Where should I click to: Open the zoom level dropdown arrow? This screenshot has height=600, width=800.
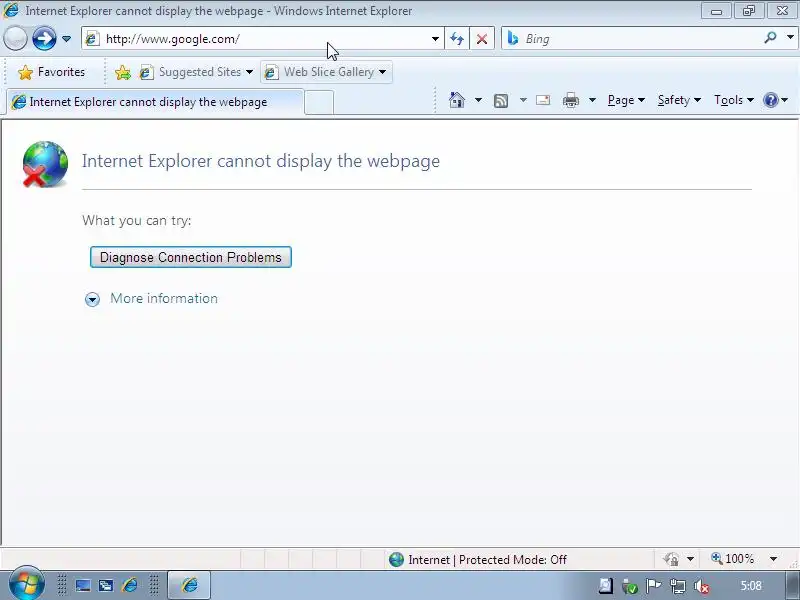coord(773,559)
